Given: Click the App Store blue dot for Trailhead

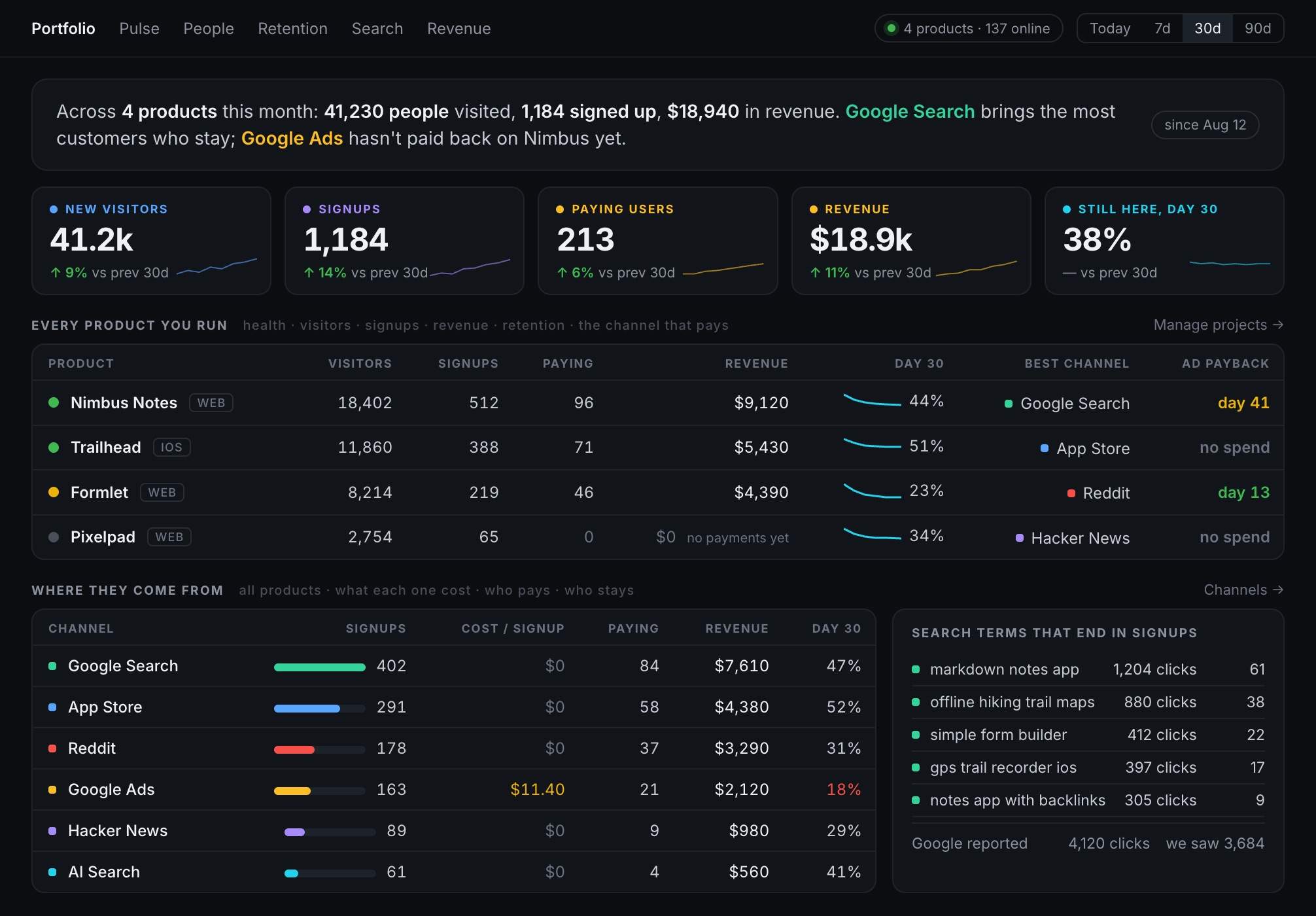Looking at the screenshot, I should point(1045,448).
